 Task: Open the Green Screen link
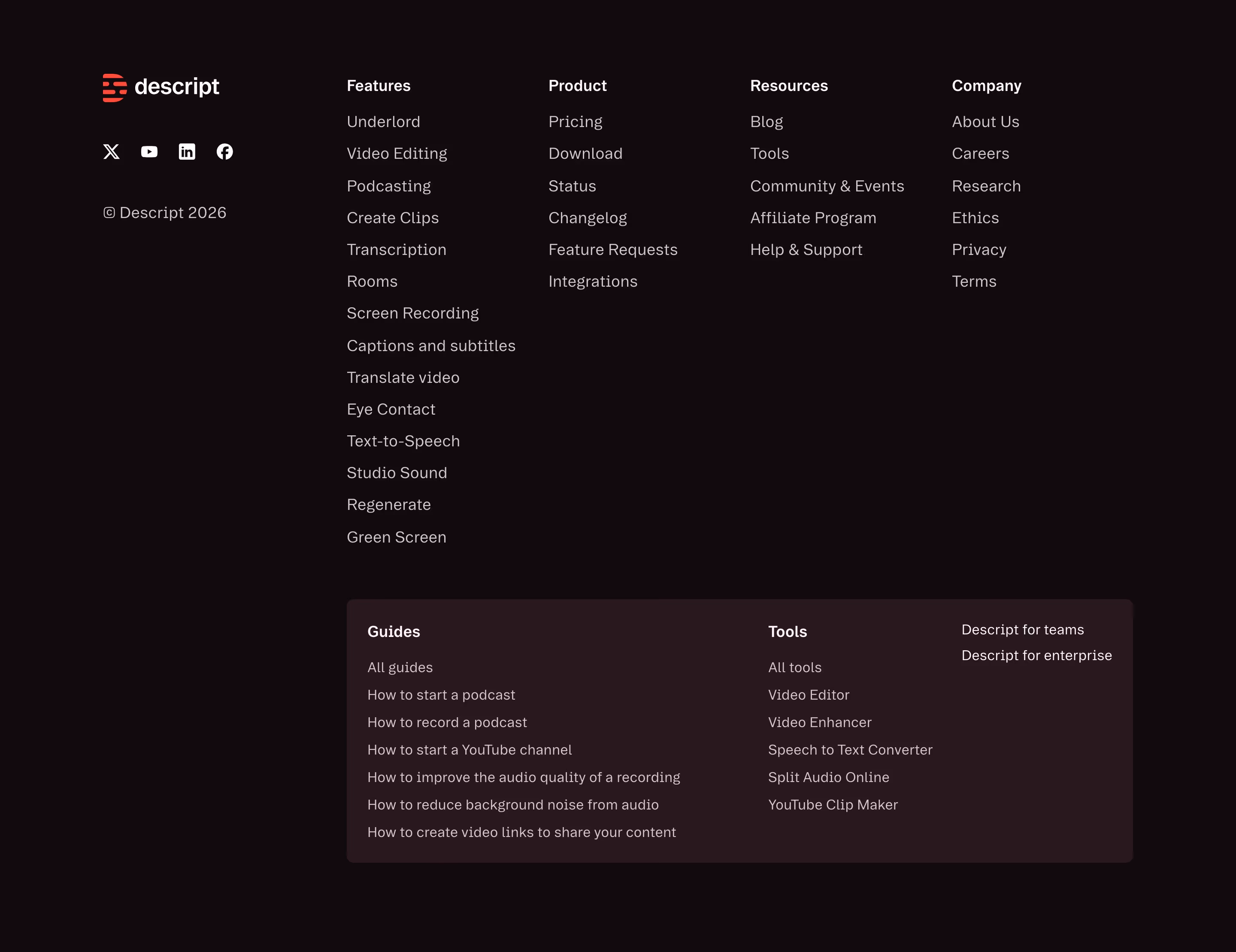point(397,537)
